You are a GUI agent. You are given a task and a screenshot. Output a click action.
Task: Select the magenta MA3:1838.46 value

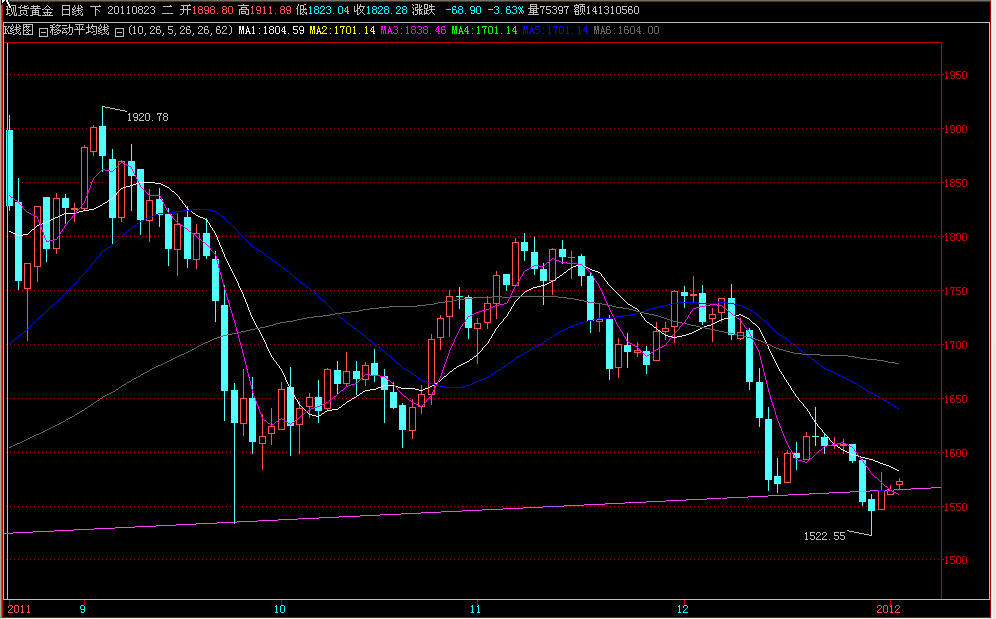point(414,31)
